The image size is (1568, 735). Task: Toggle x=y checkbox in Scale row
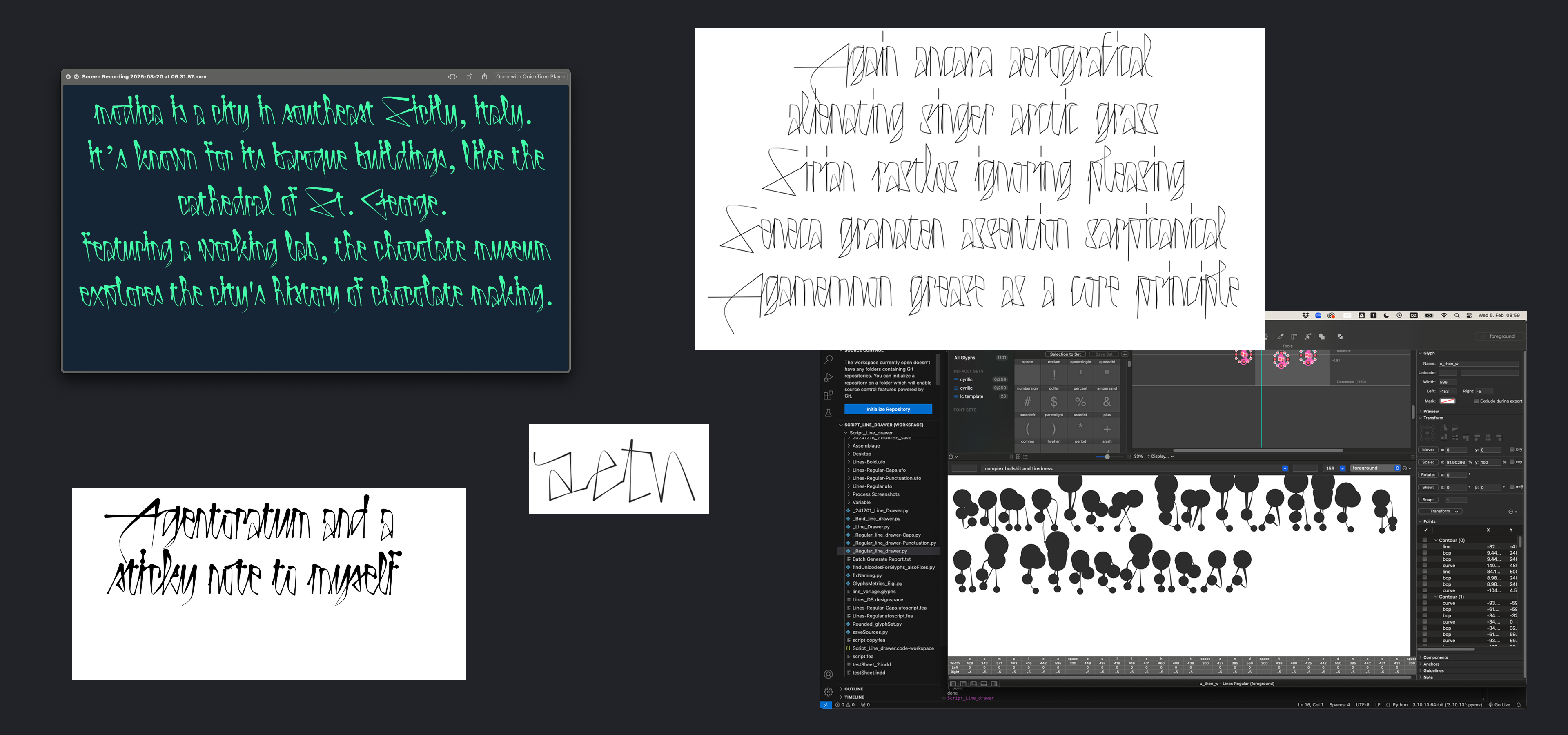pyautogui.click(x=1511, y=462)
